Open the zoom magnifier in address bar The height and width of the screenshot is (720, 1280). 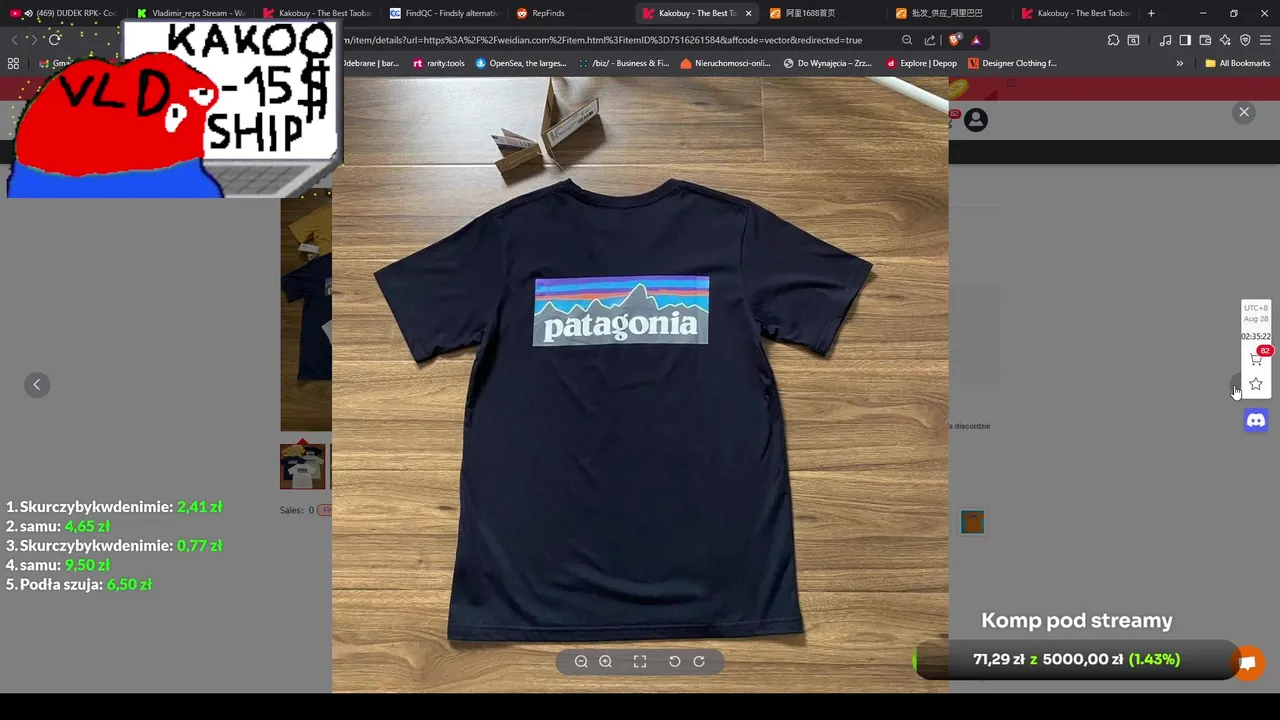pyautogui.click(x=907, y=40)
